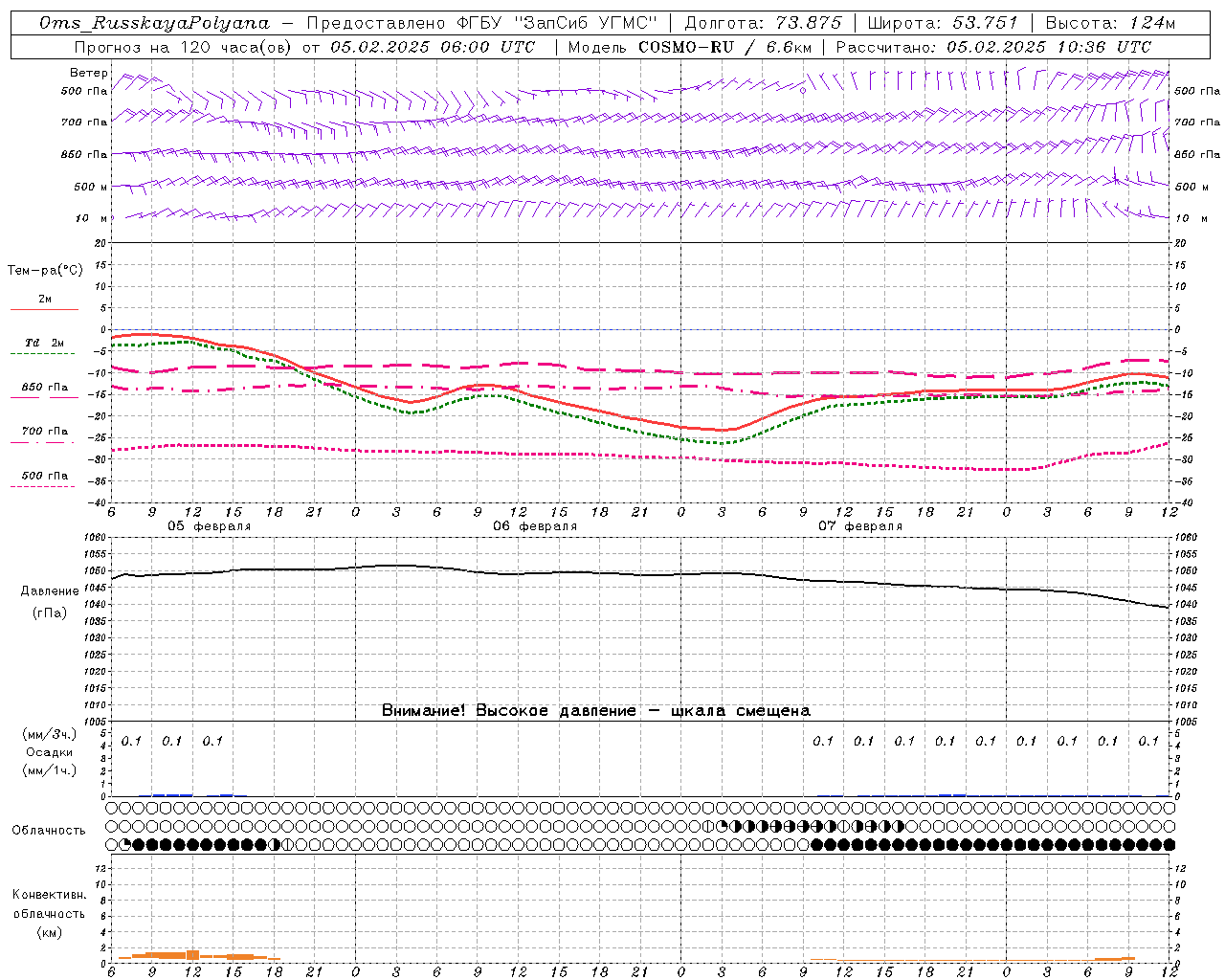
Task: Click the latitude value Широта: 53.751
Action: point(943,23)
